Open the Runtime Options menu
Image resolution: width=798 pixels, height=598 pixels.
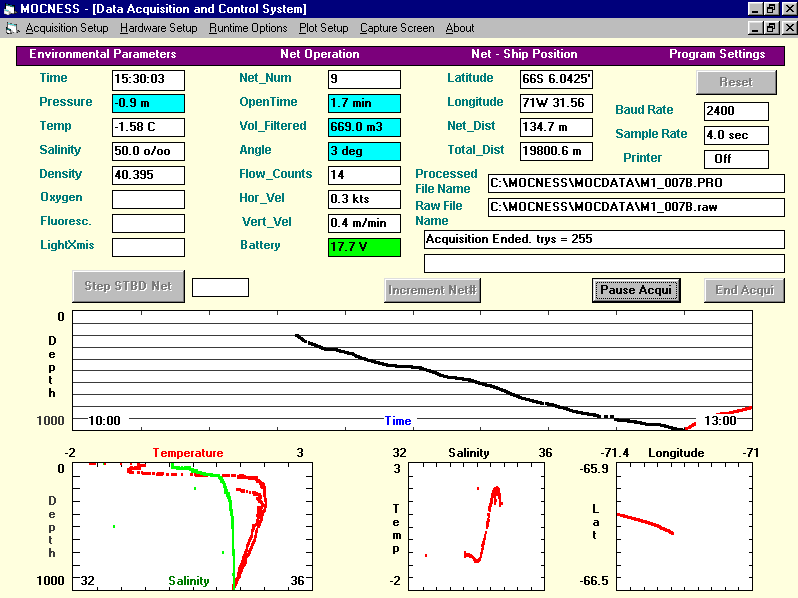[x=248, y=29]
